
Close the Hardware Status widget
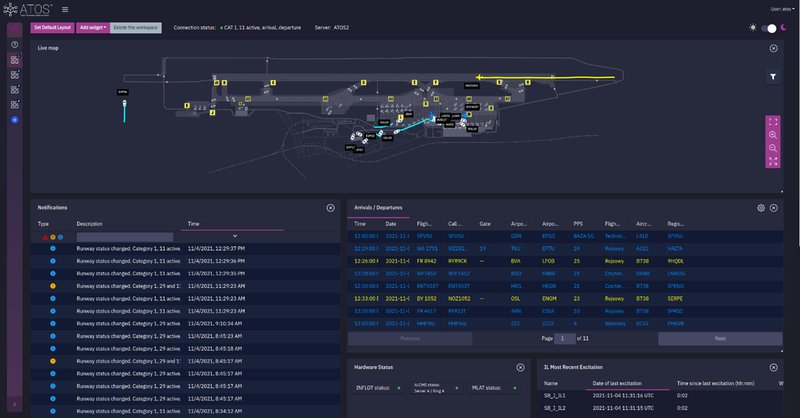click(x=520, y=367)
